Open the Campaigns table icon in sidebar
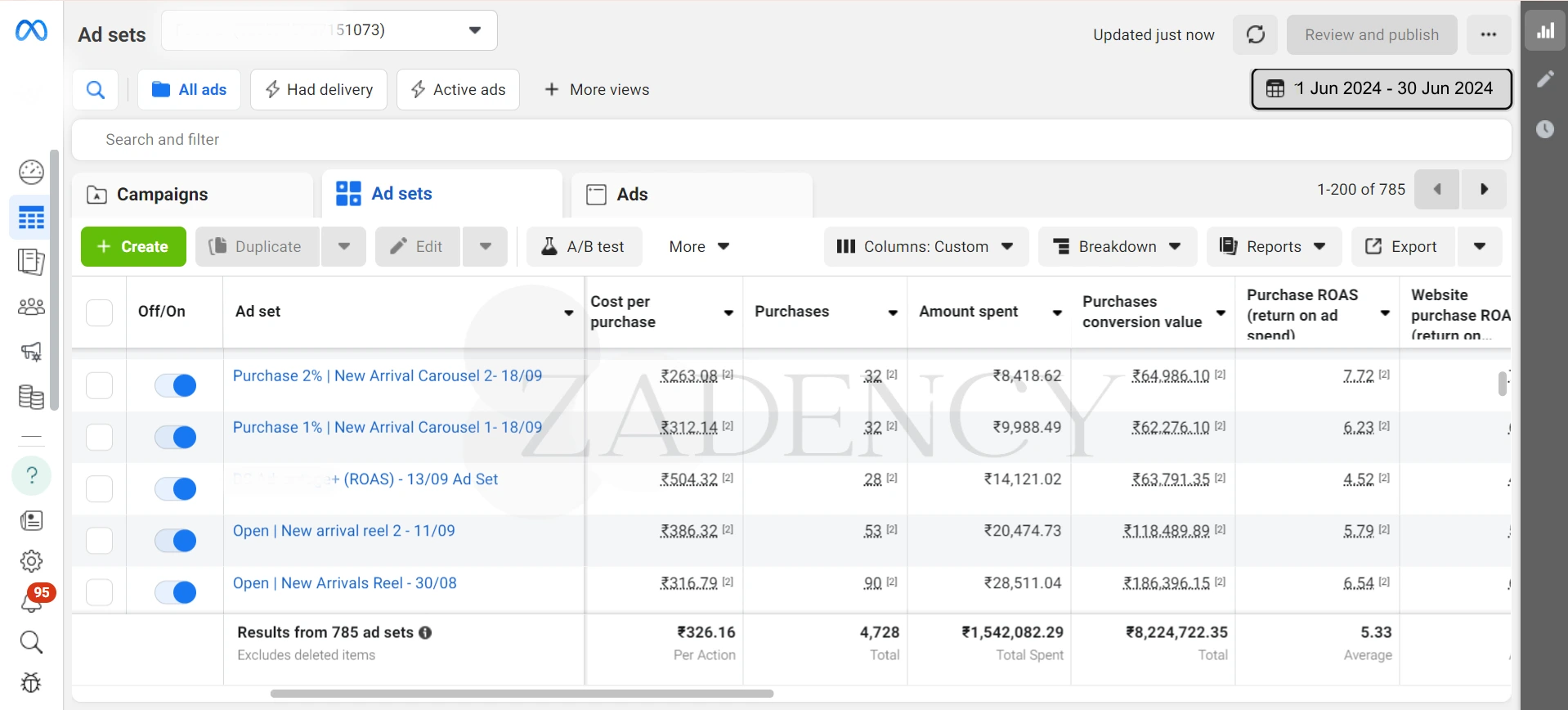Image resolution: width=1568 pixels, height=710 pixels. (x=31, y=218)
